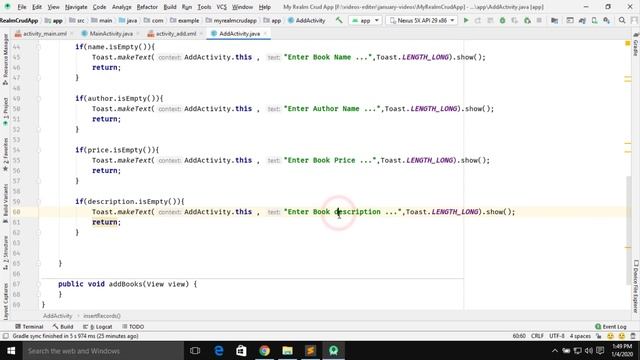Click the memory indicator trash icon in status bar

click(x=633, y=336)
